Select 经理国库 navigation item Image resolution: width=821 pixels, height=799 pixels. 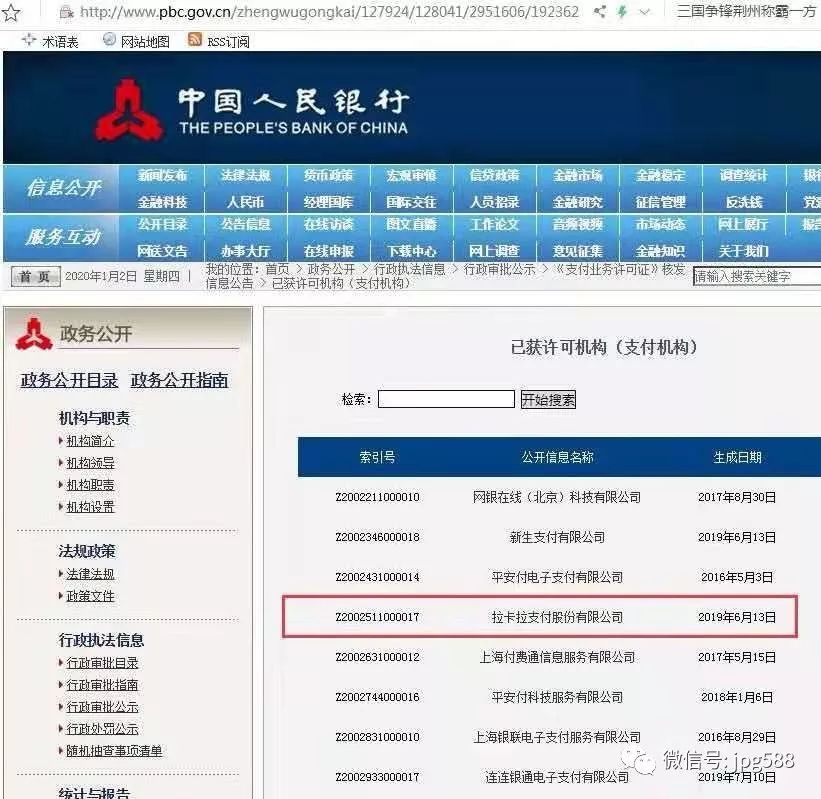[x=329, y=202]
